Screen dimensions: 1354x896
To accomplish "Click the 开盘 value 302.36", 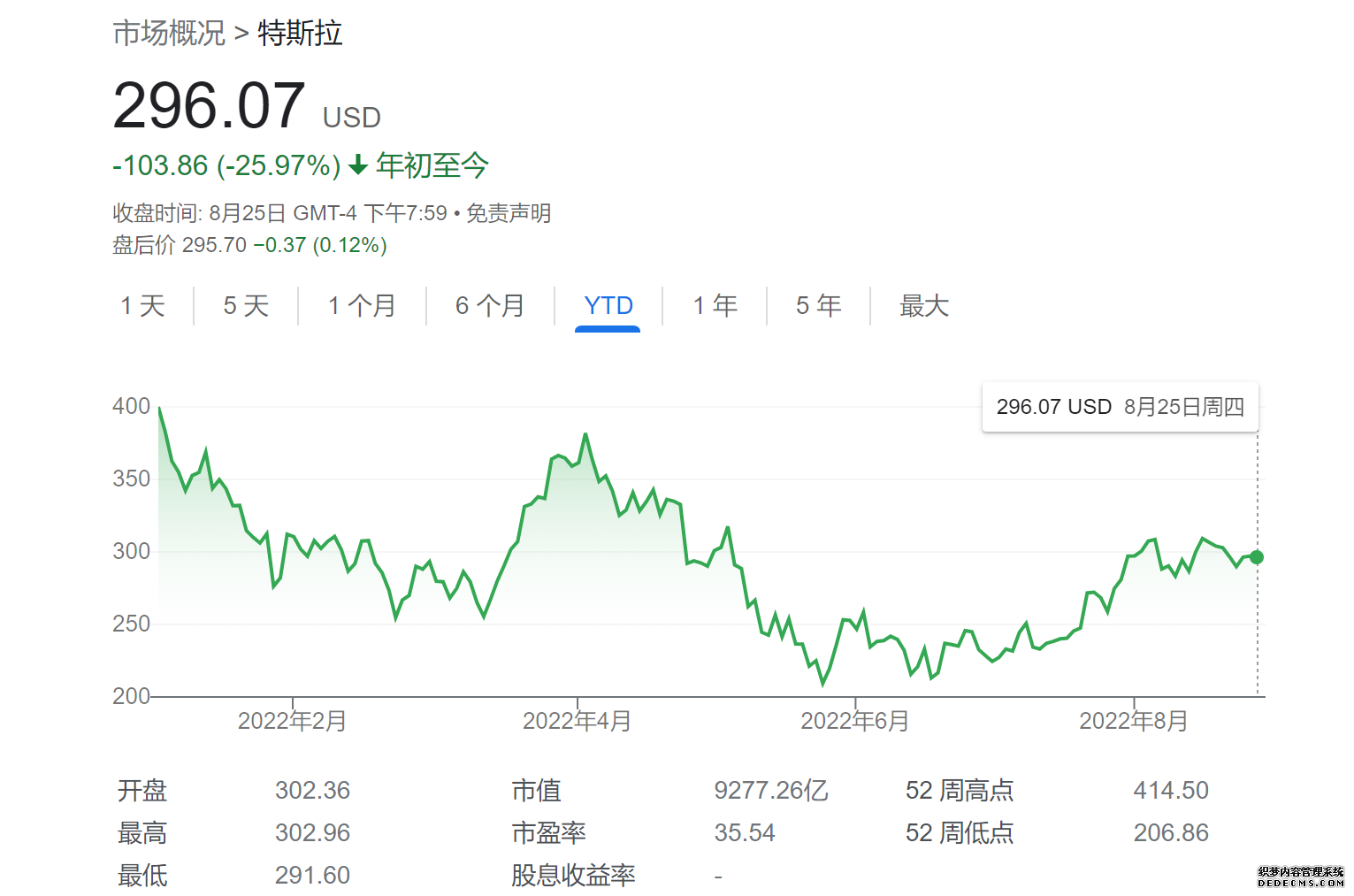I will pos(312,790).
